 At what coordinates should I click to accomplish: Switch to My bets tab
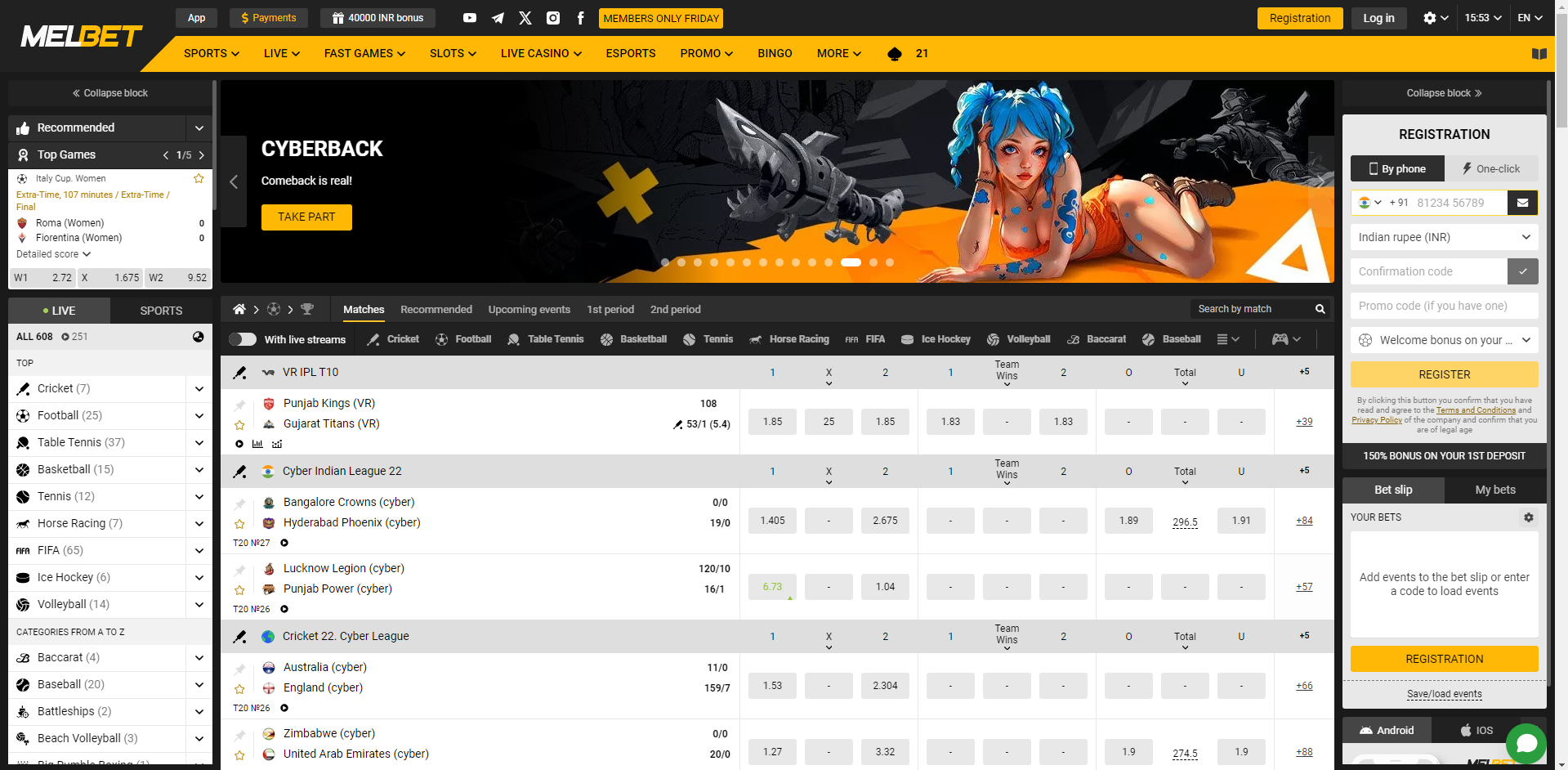1495,490
